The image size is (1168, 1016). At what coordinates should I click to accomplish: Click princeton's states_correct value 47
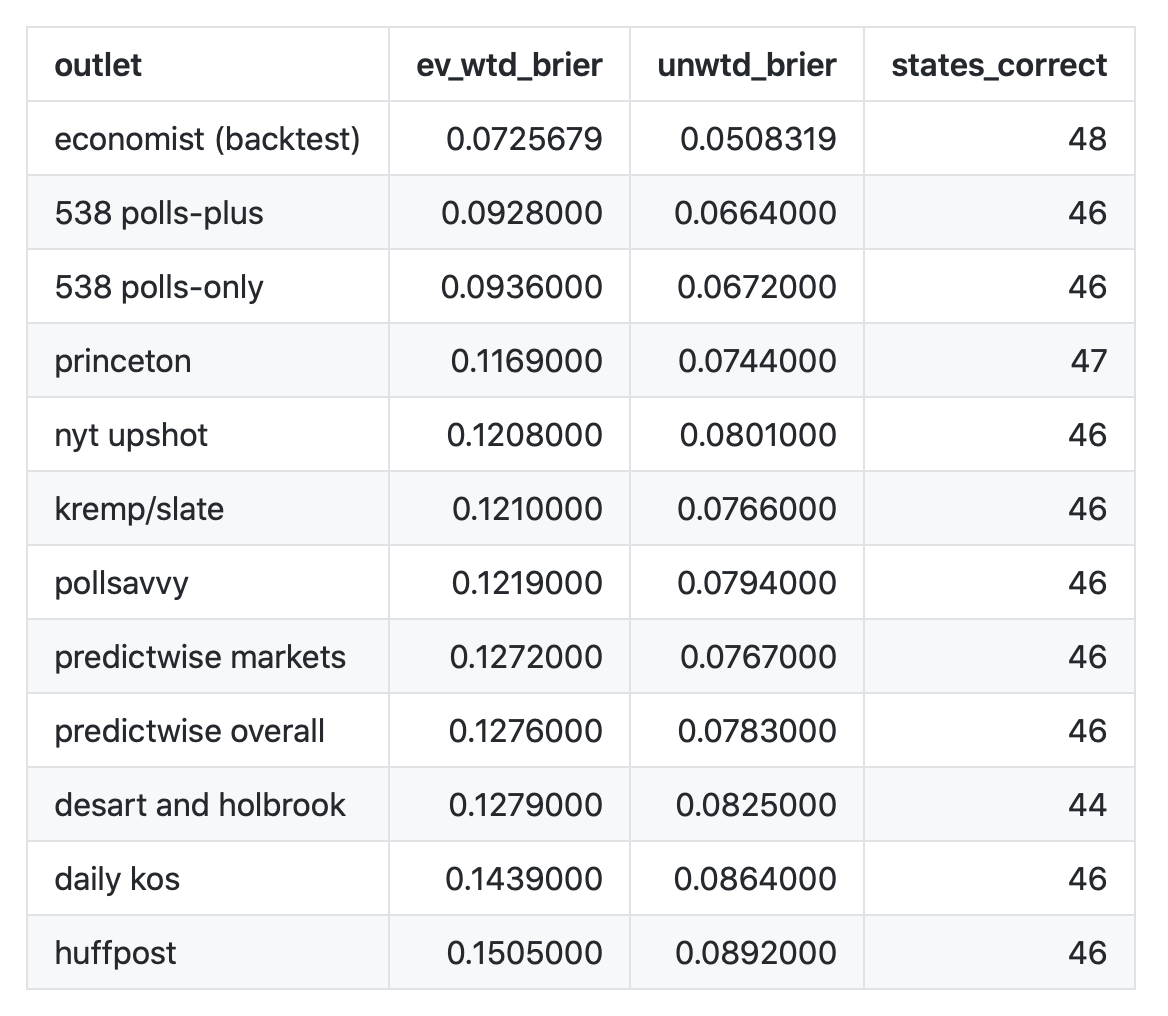1088,361
